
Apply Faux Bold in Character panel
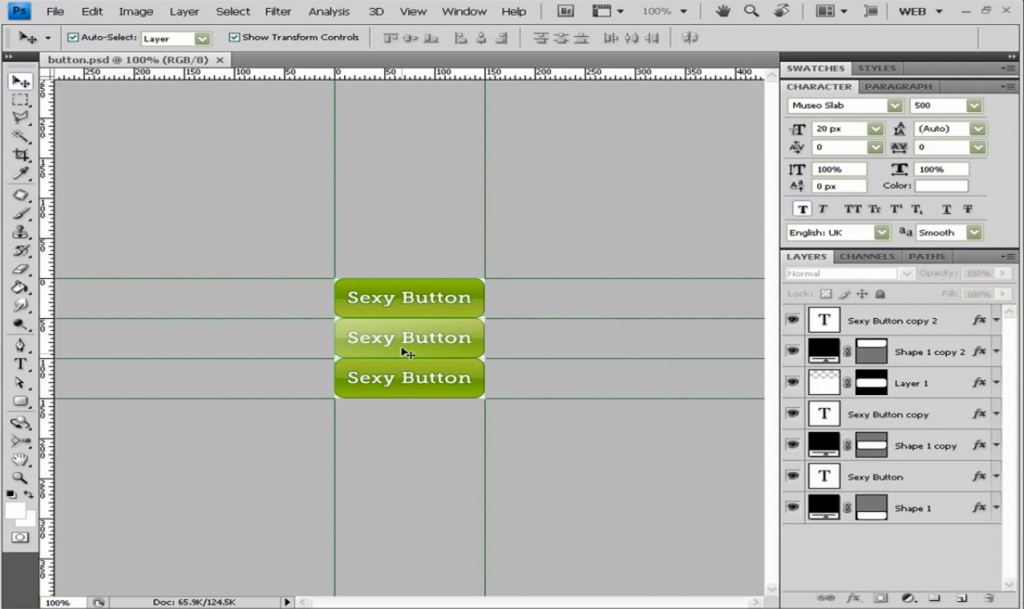point(802,209)
